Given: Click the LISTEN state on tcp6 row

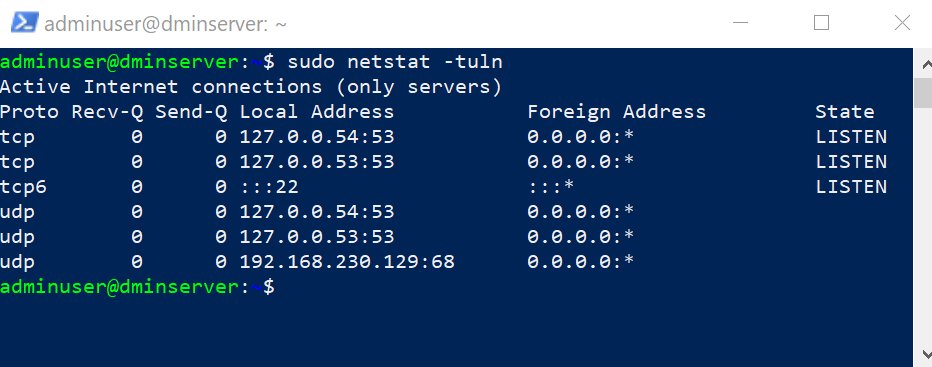Looking at the screenshot, I should pyautogui.click(x=851, y=187).
